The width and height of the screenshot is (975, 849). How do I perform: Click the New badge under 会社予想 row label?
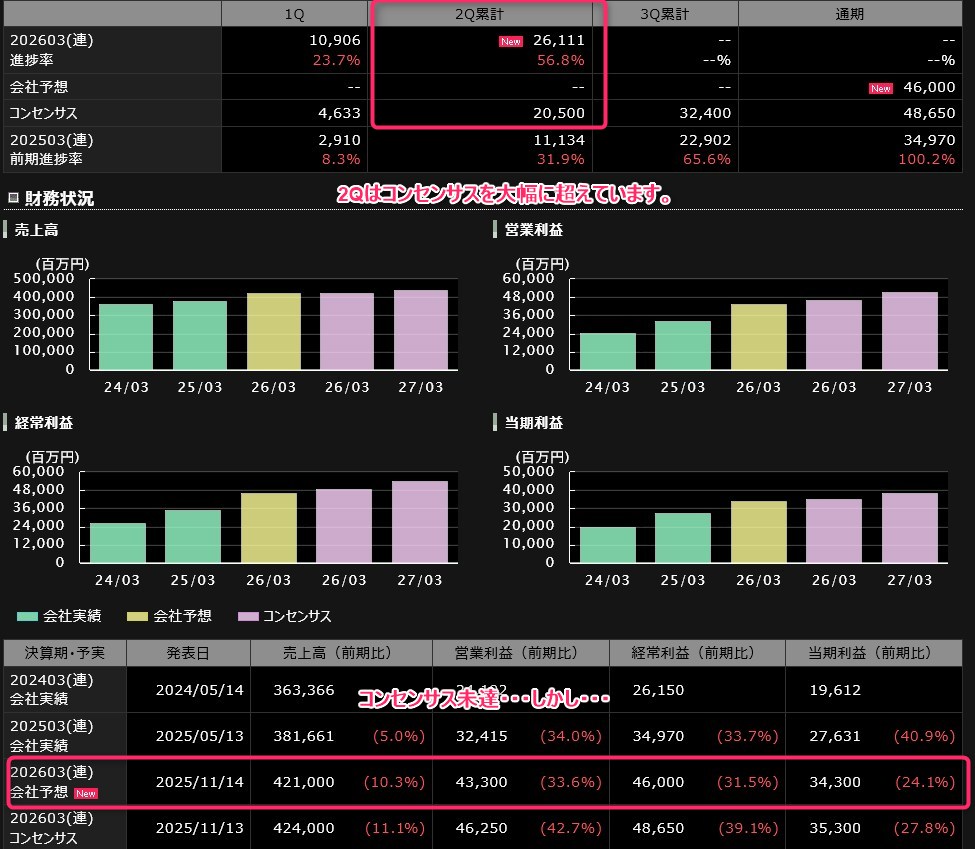pyautogui.click(x=87, y=793)
